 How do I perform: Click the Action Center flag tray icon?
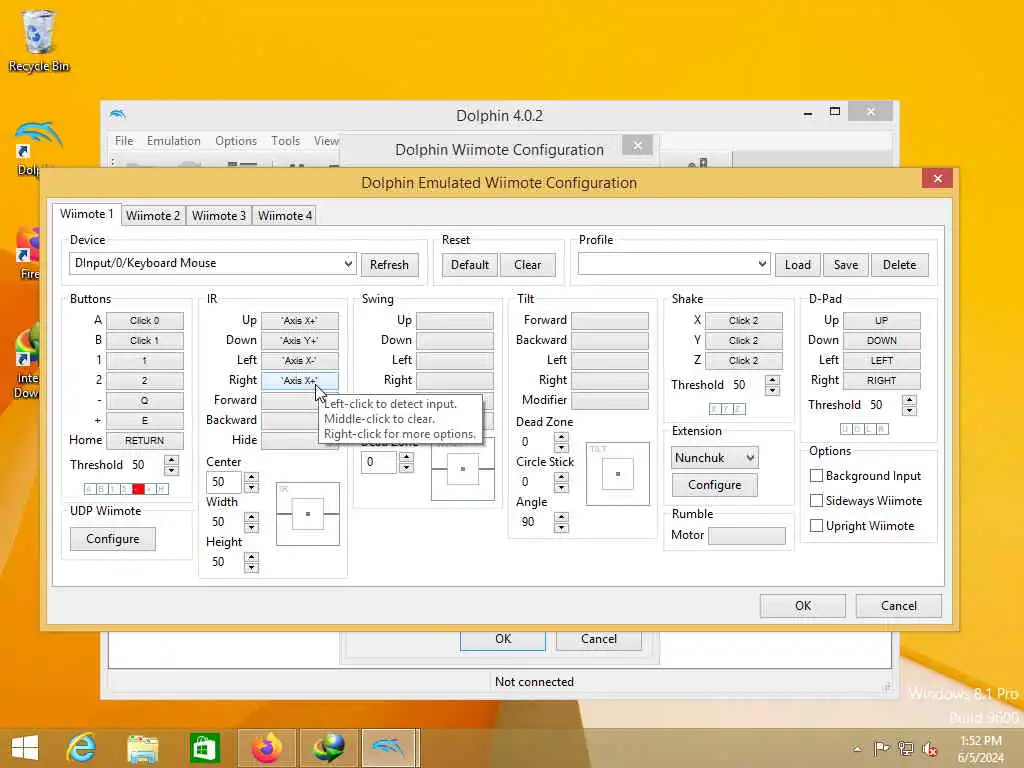click(881, 748)
